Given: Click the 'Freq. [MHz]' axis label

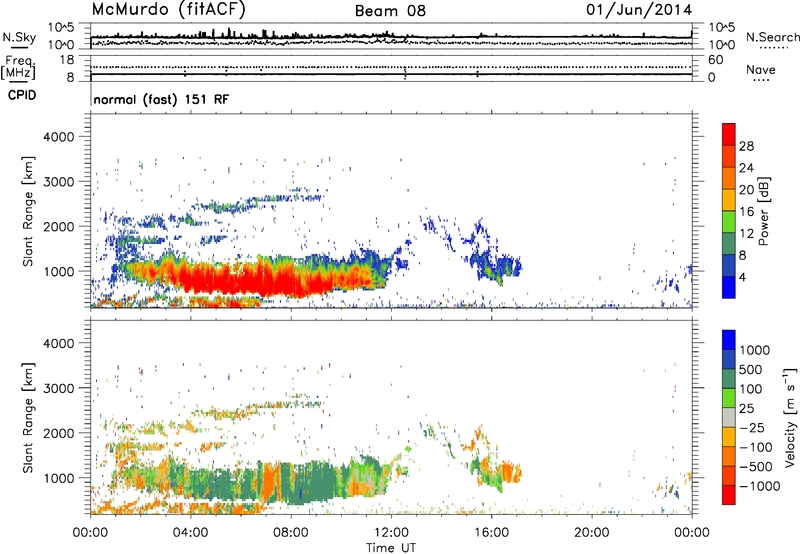Looking at the screenshot, I should [x=18, y=68].
